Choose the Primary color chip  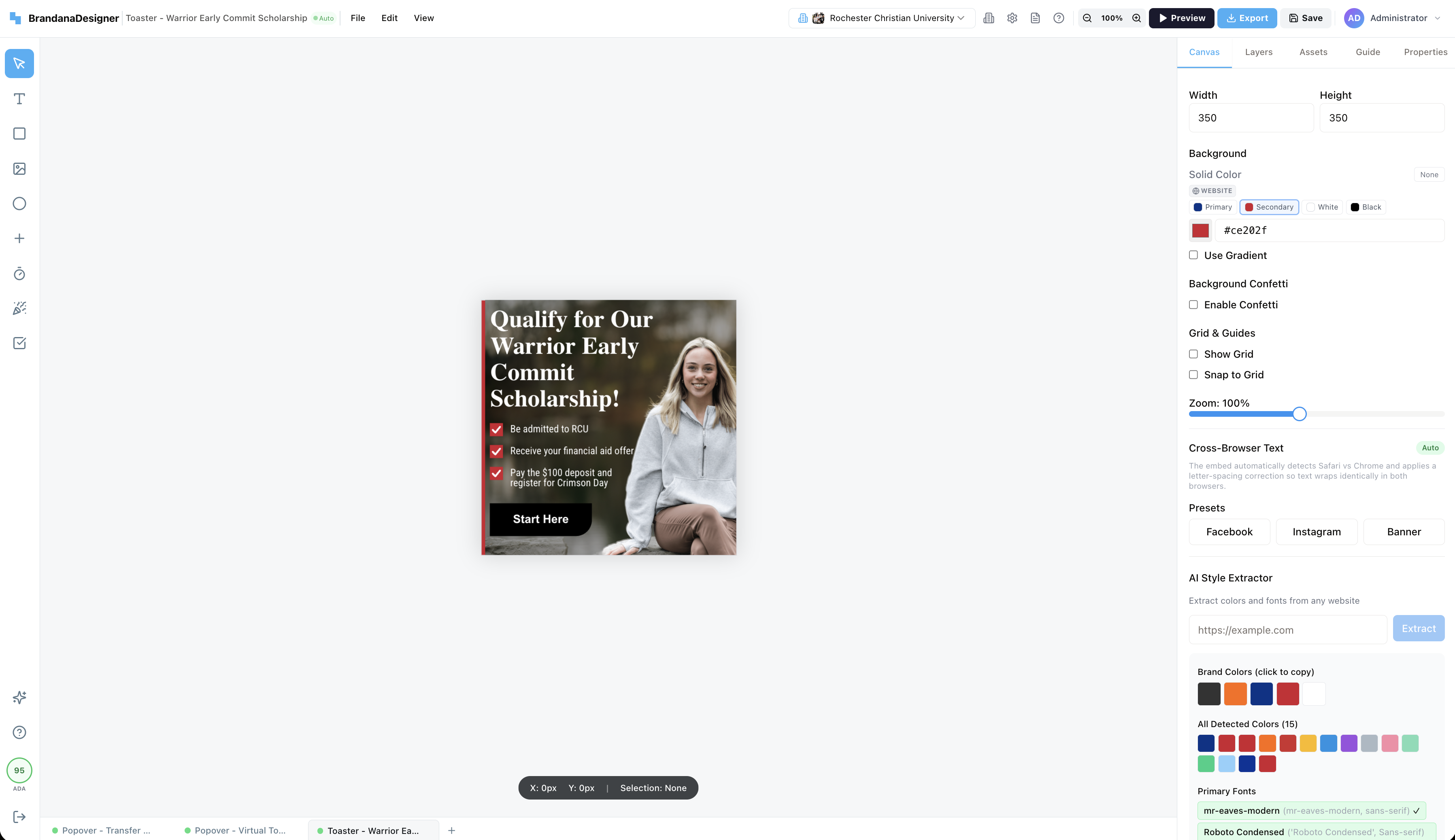click(1212, 207)
